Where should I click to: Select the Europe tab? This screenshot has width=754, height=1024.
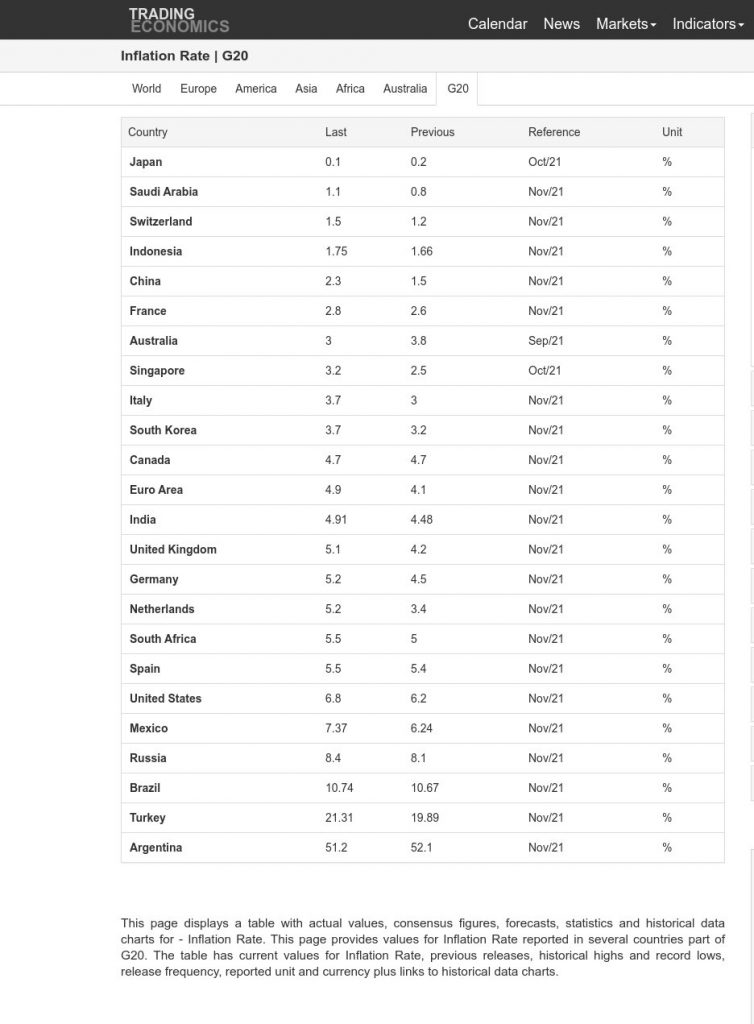click(x=198, y=89)
